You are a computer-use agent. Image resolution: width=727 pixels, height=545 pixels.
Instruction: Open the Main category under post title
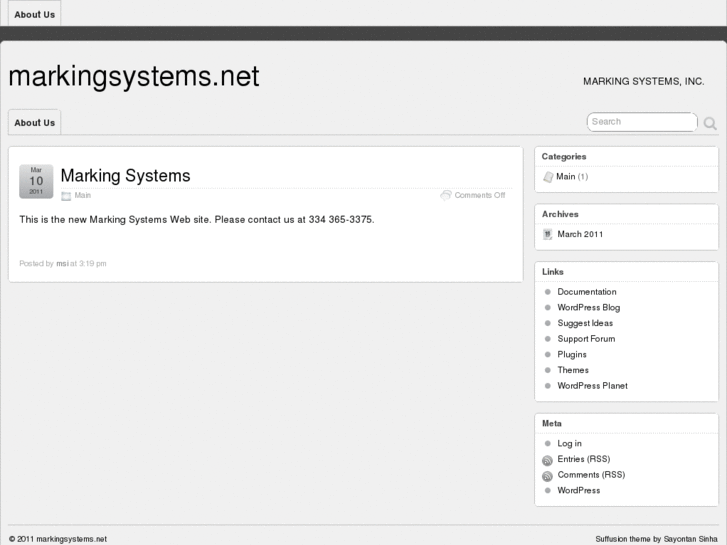[83, 195]
